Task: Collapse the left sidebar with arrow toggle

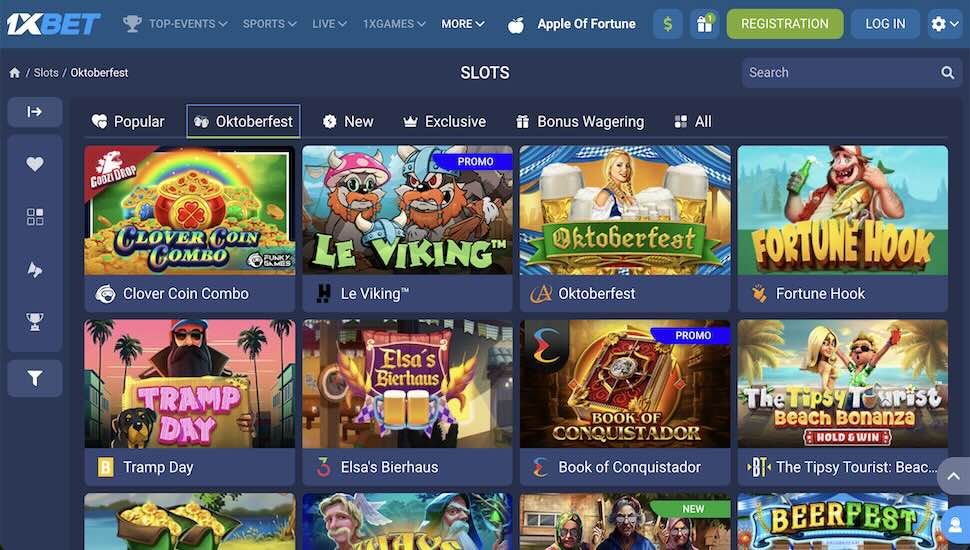Action: pyautogui.click(x=35, y=112)
